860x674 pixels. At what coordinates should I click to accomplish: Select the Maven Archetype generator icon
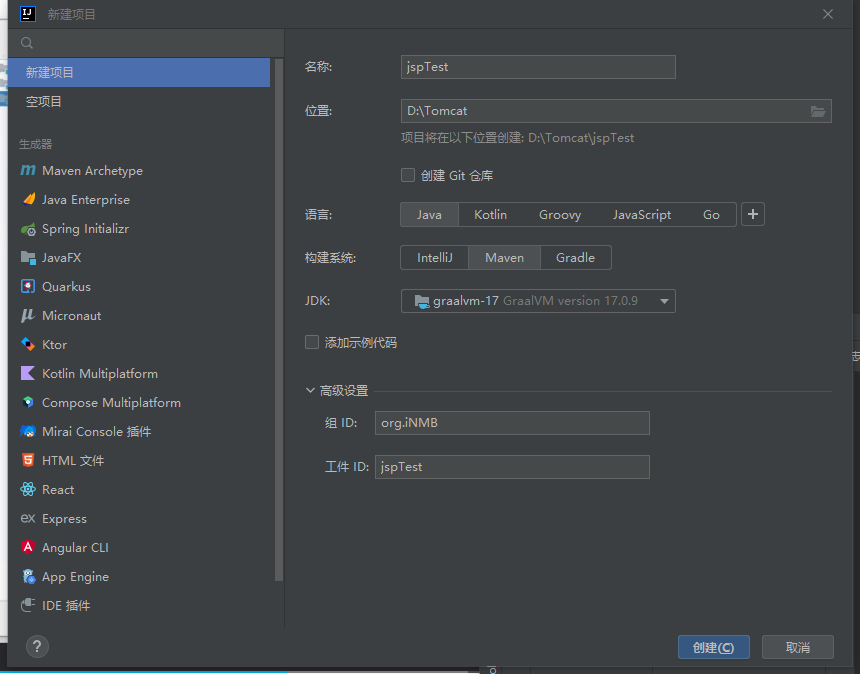tap(28, 171)
